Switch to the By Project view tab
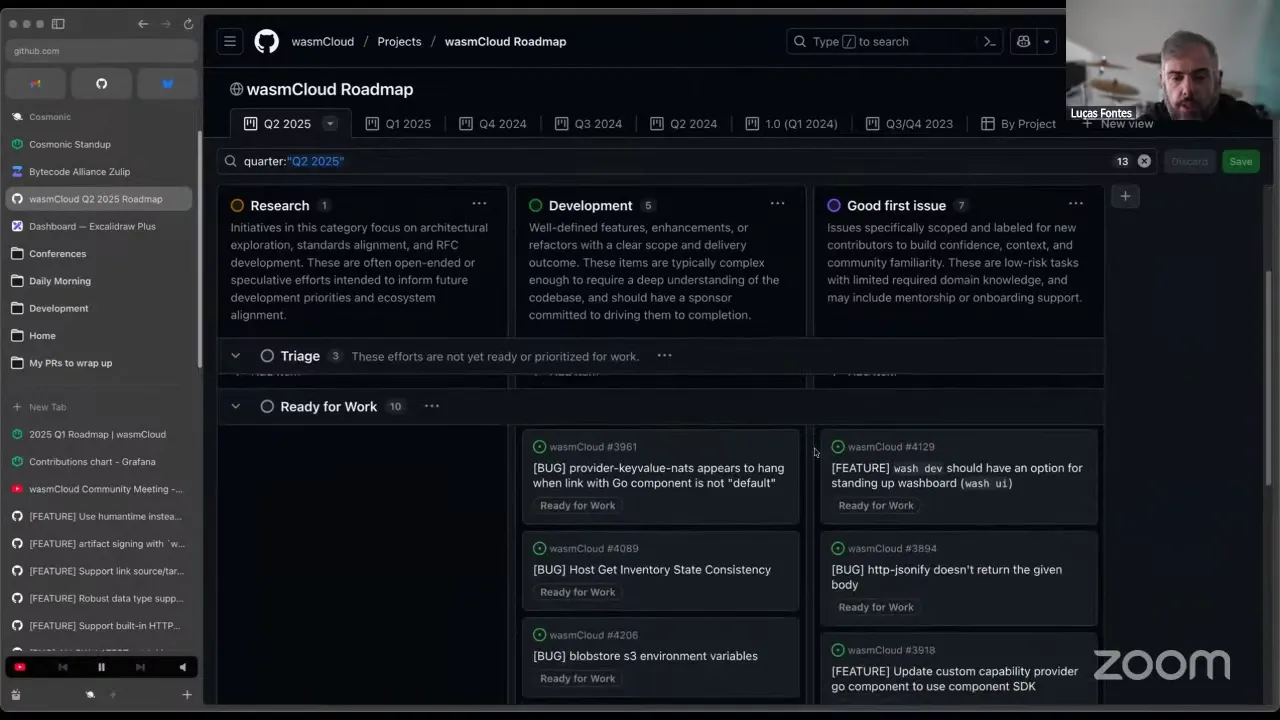 (x=1018, y=124)
